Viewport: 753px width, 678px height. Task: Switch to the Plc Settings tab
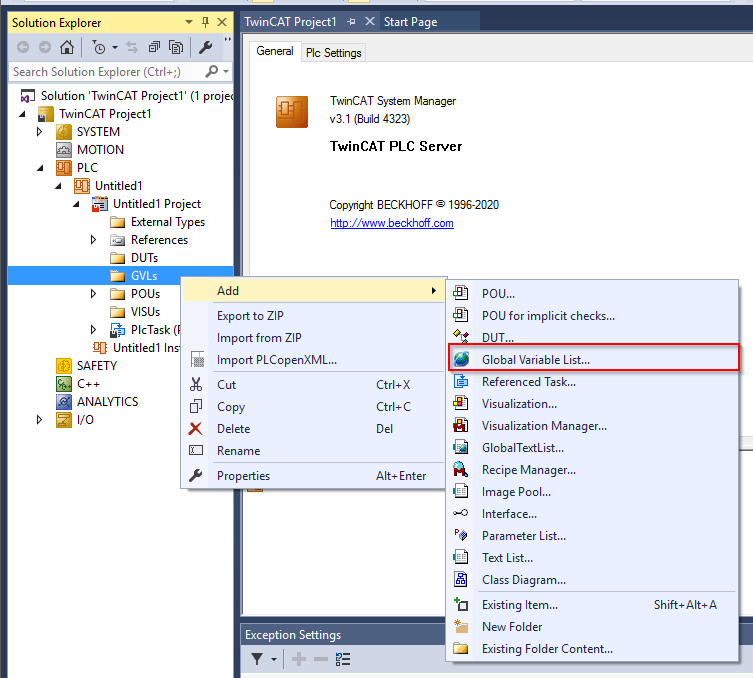click(333, 52)
